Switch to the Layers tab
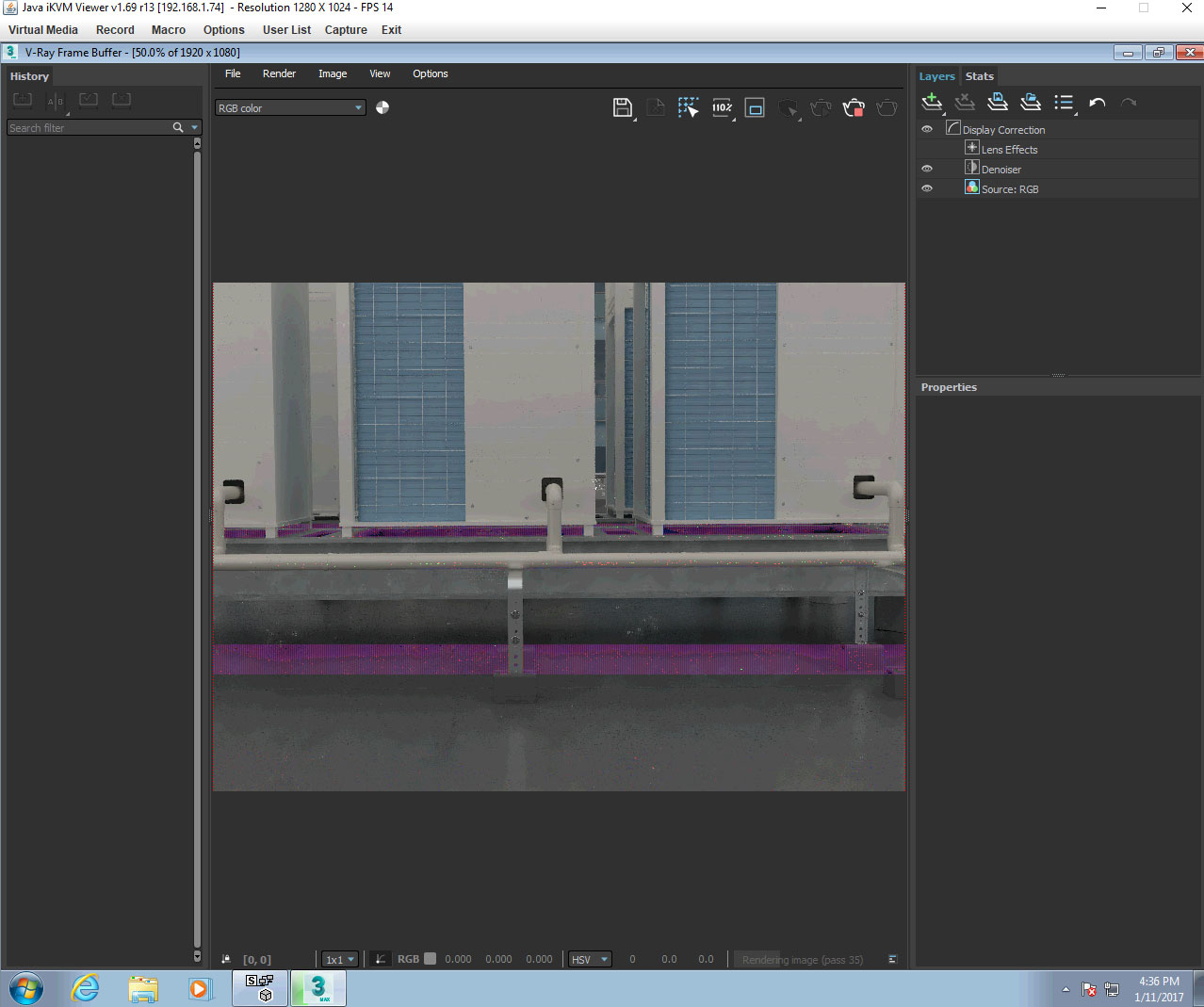This screenshot has height=1007, width=1204. click(937, 76)
